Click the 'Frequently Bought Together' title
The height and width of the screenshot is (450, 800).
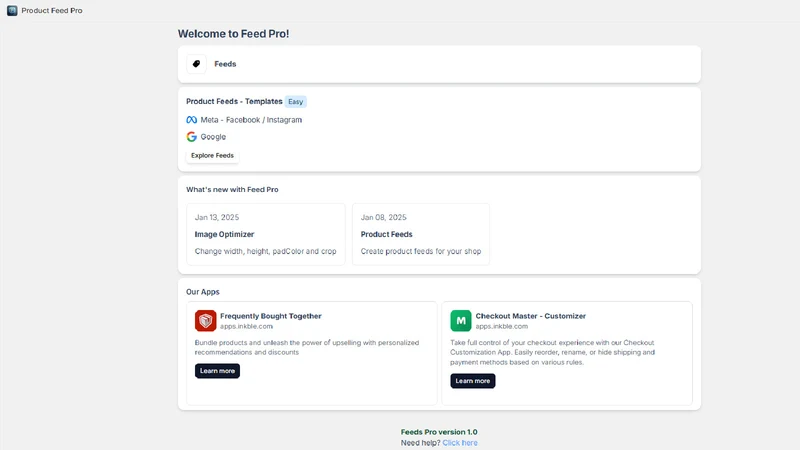click(271, 316)
